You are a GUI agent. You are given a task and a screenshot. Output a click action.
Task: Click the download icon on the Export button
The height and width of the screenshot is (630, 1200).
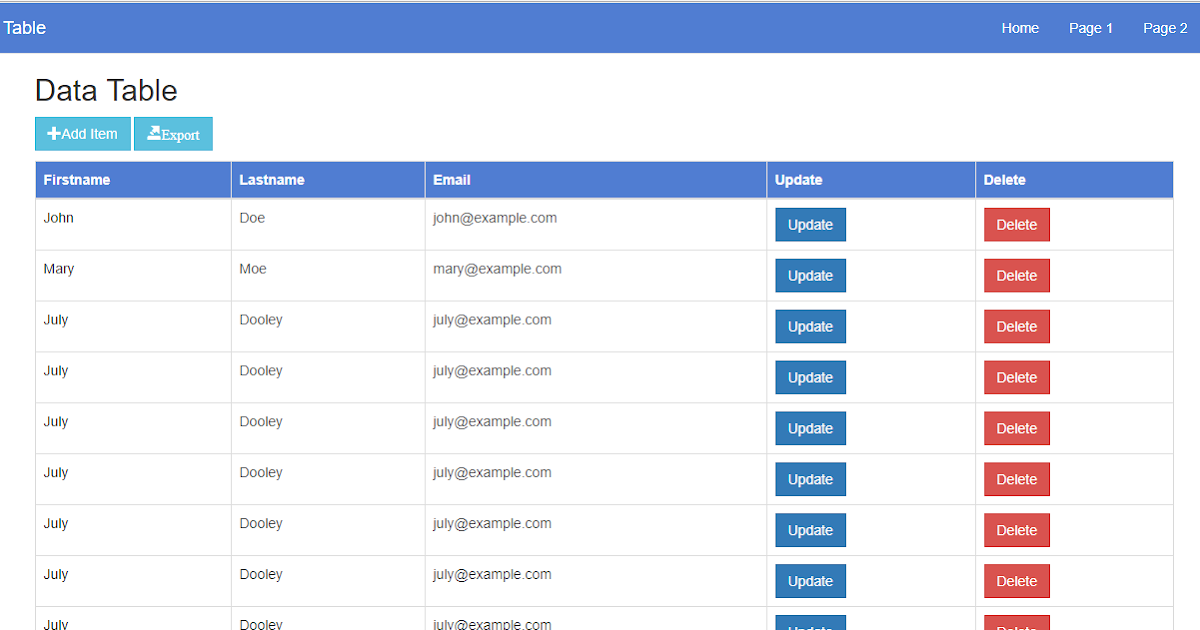[156, 133]
